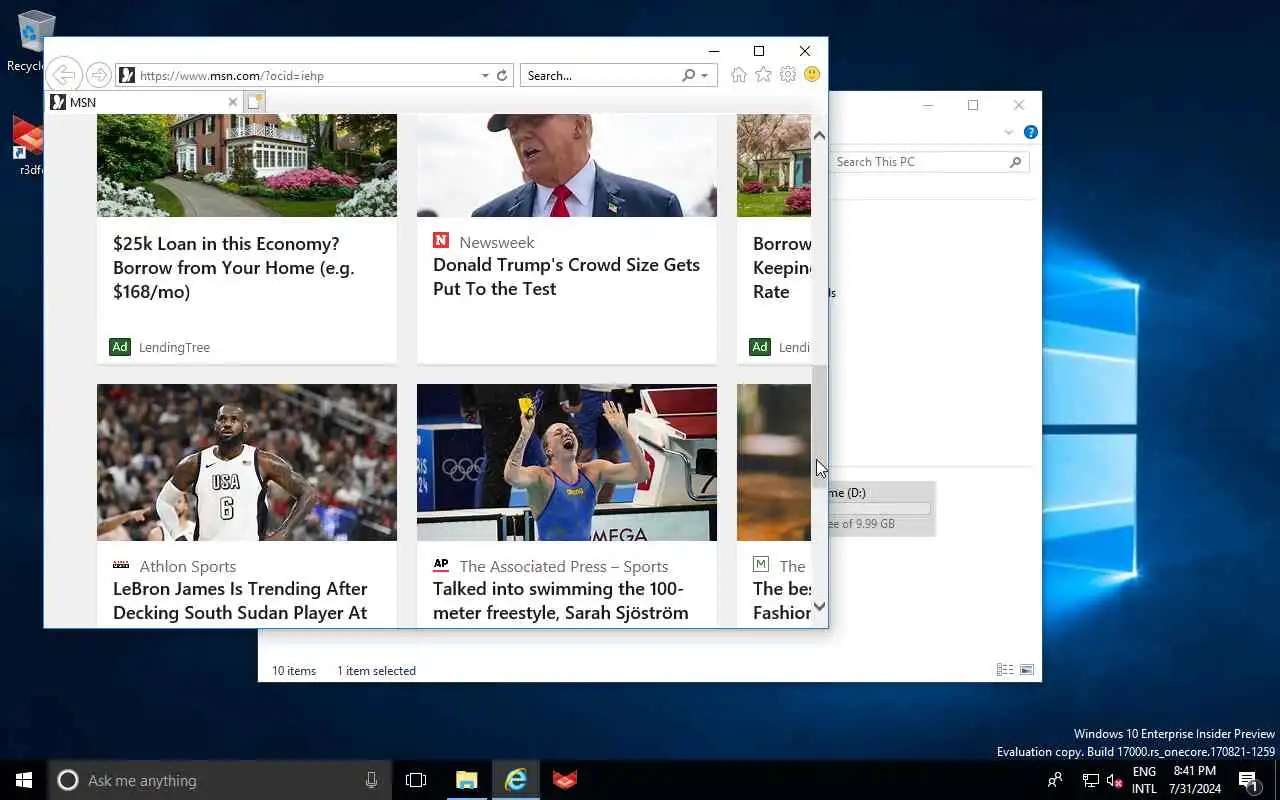
Task: Click the '10 items' status text
Action: pos(294,671)
